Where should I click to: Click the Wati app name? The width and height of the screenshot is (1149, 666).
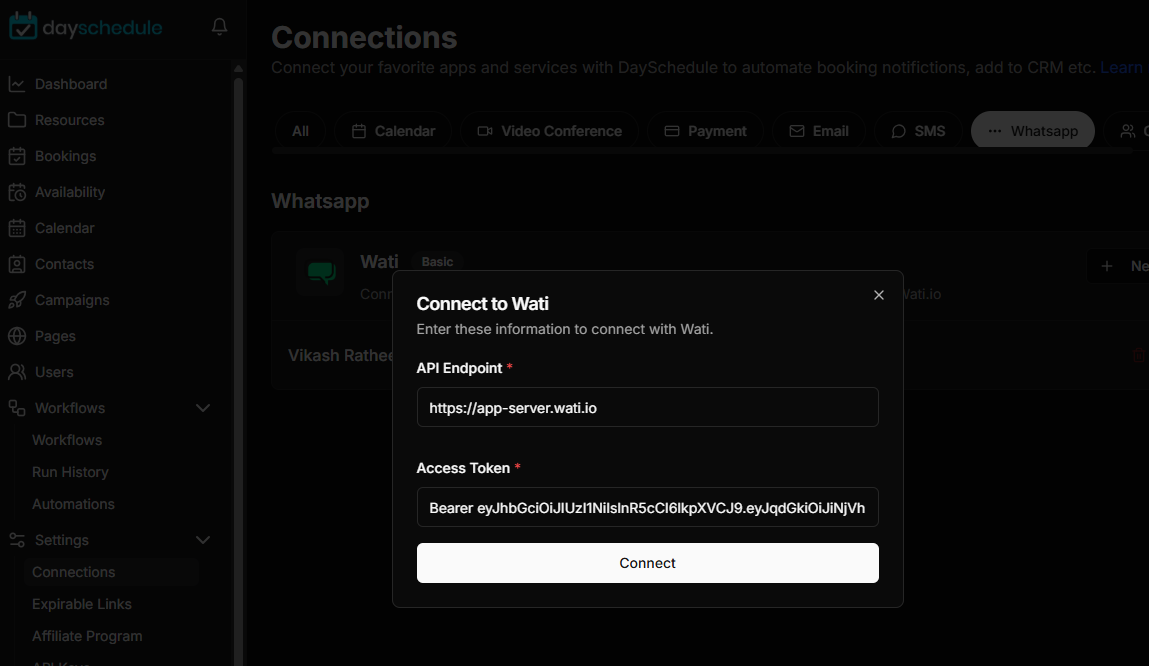(x=380, y=262)
